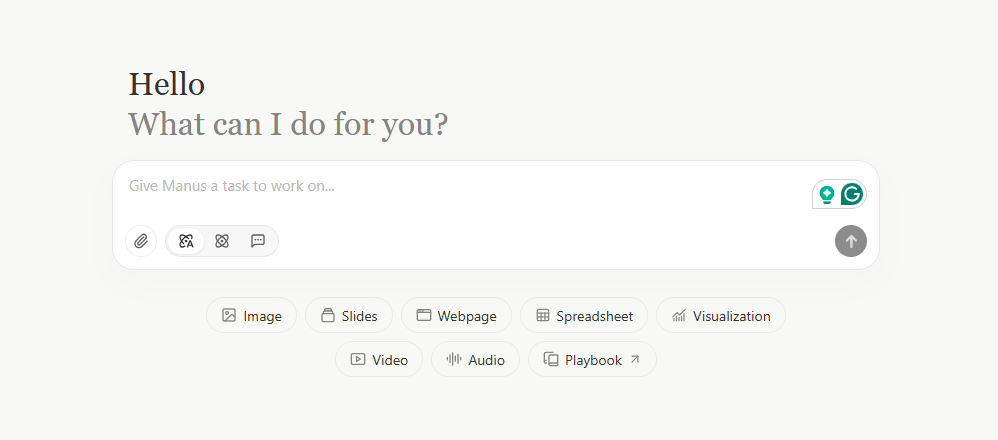Select the Webpage task option

coord(456,316)
